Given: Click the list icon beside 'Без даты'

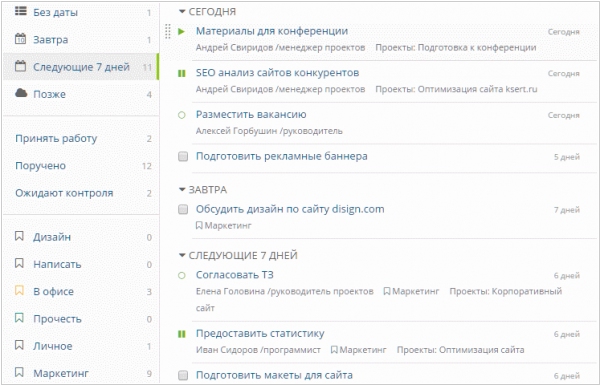Looking at the screenshot, I should 21,11.
